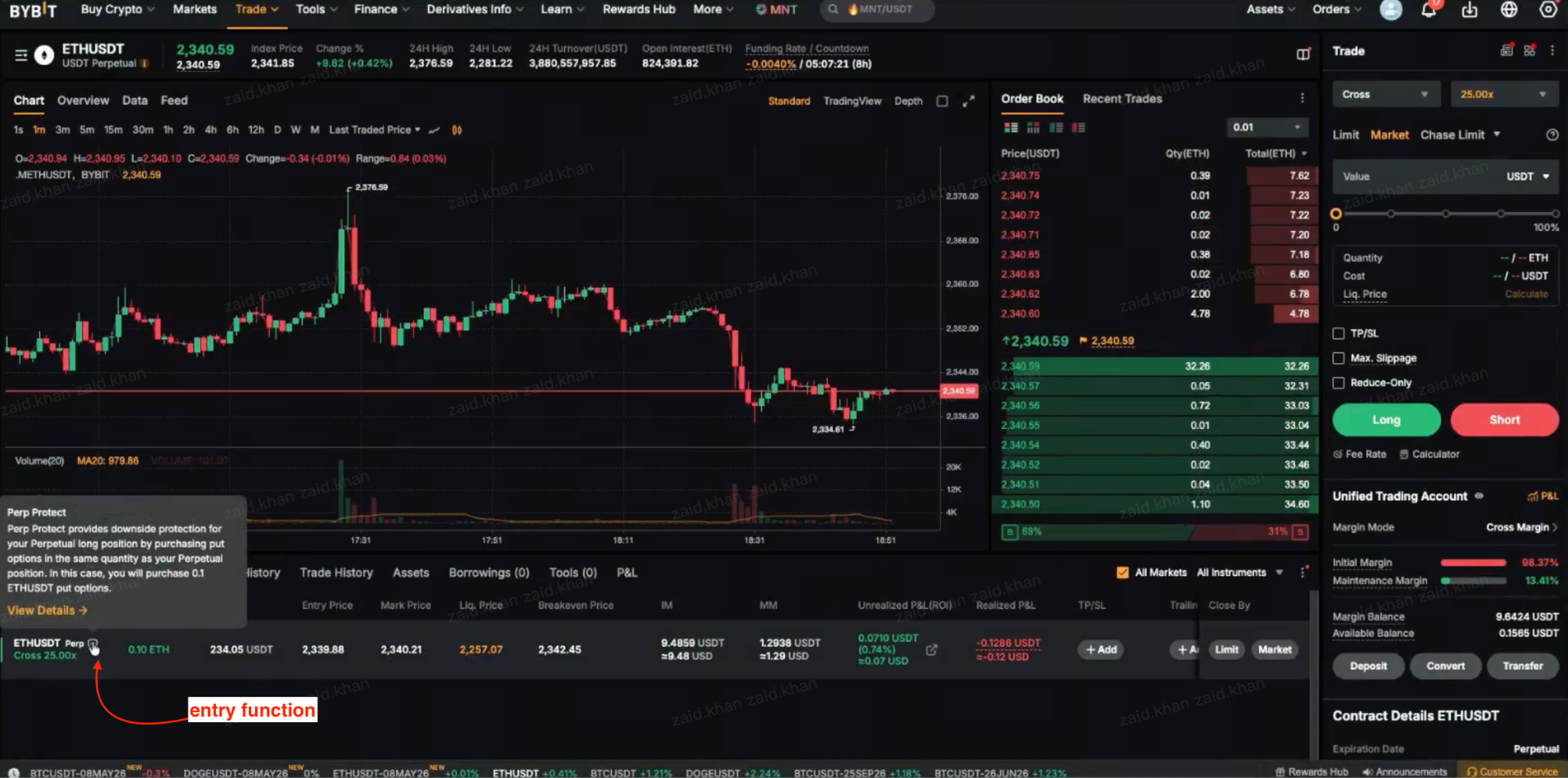Expand the chart to fullscreen with arrows icon
The image size is (1568, 778).
pyautogui.click(x=968, y=100)
